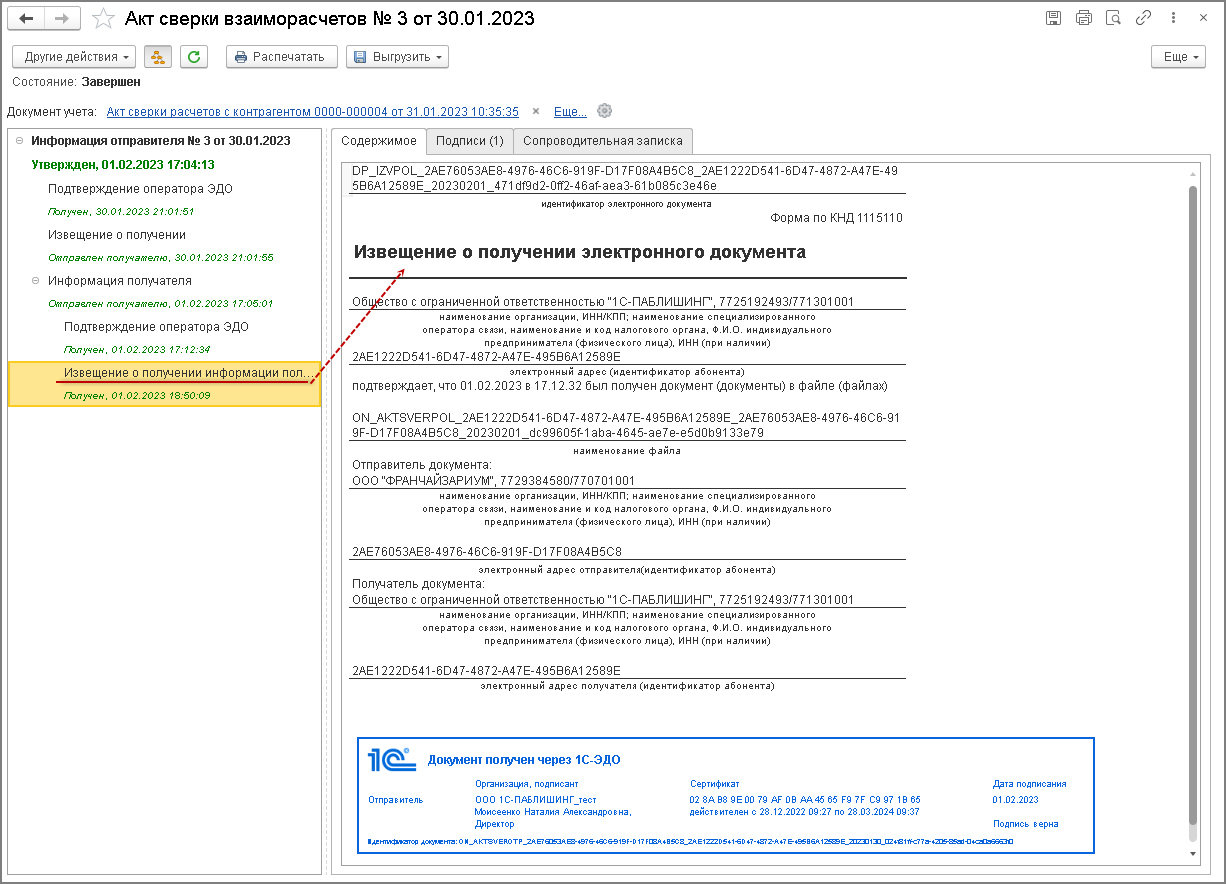Viewport: 1226px width, 884px height.
Task: Click the content scrollbar up arrow
Action: tap(1192, 173)
